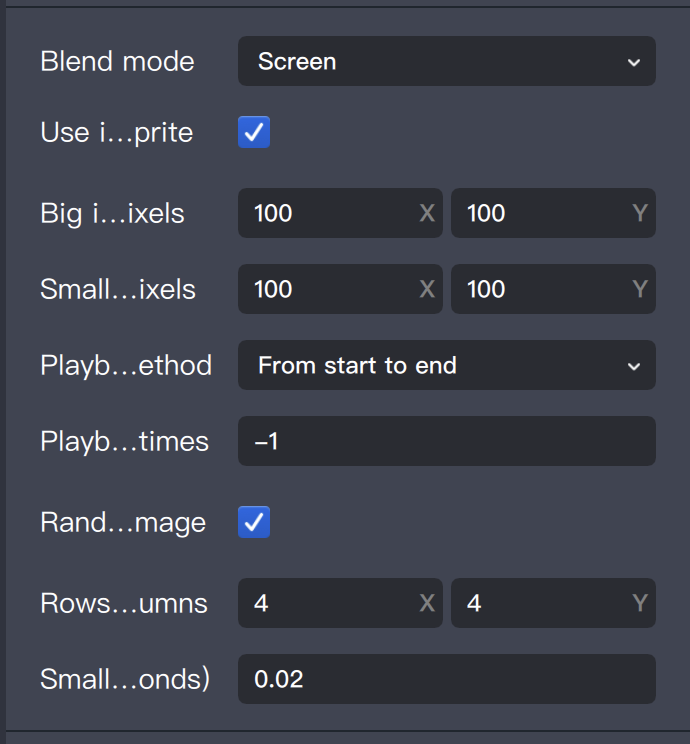Focus the Small…ixels Y input
Viewport: 690px width, 744px height.
543,289
